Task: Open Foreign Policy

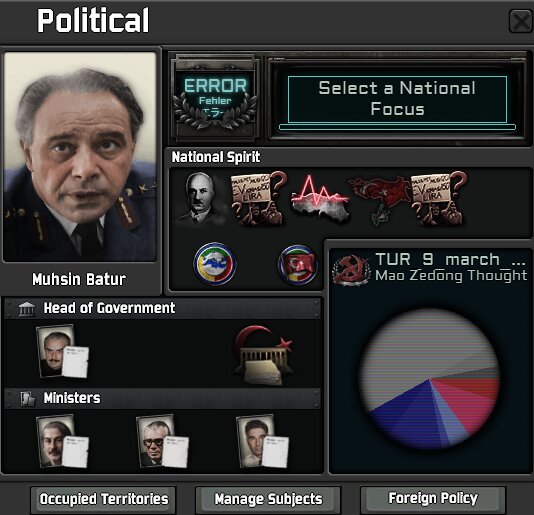Action: (x=433, y=499)
